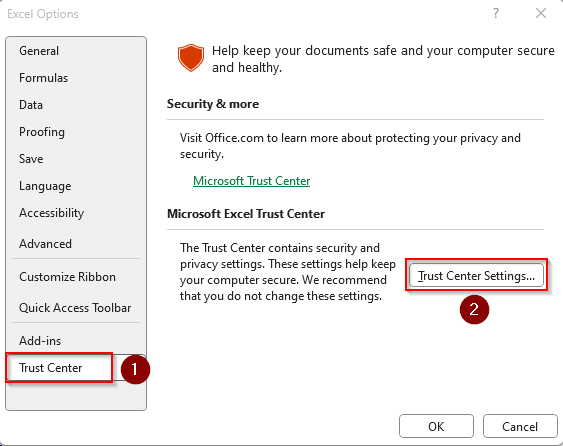Image resolution: width=563 pixels, height=446 pixels.
Task: Click the 'Security & more' heading
Action: tap(213, 104)
